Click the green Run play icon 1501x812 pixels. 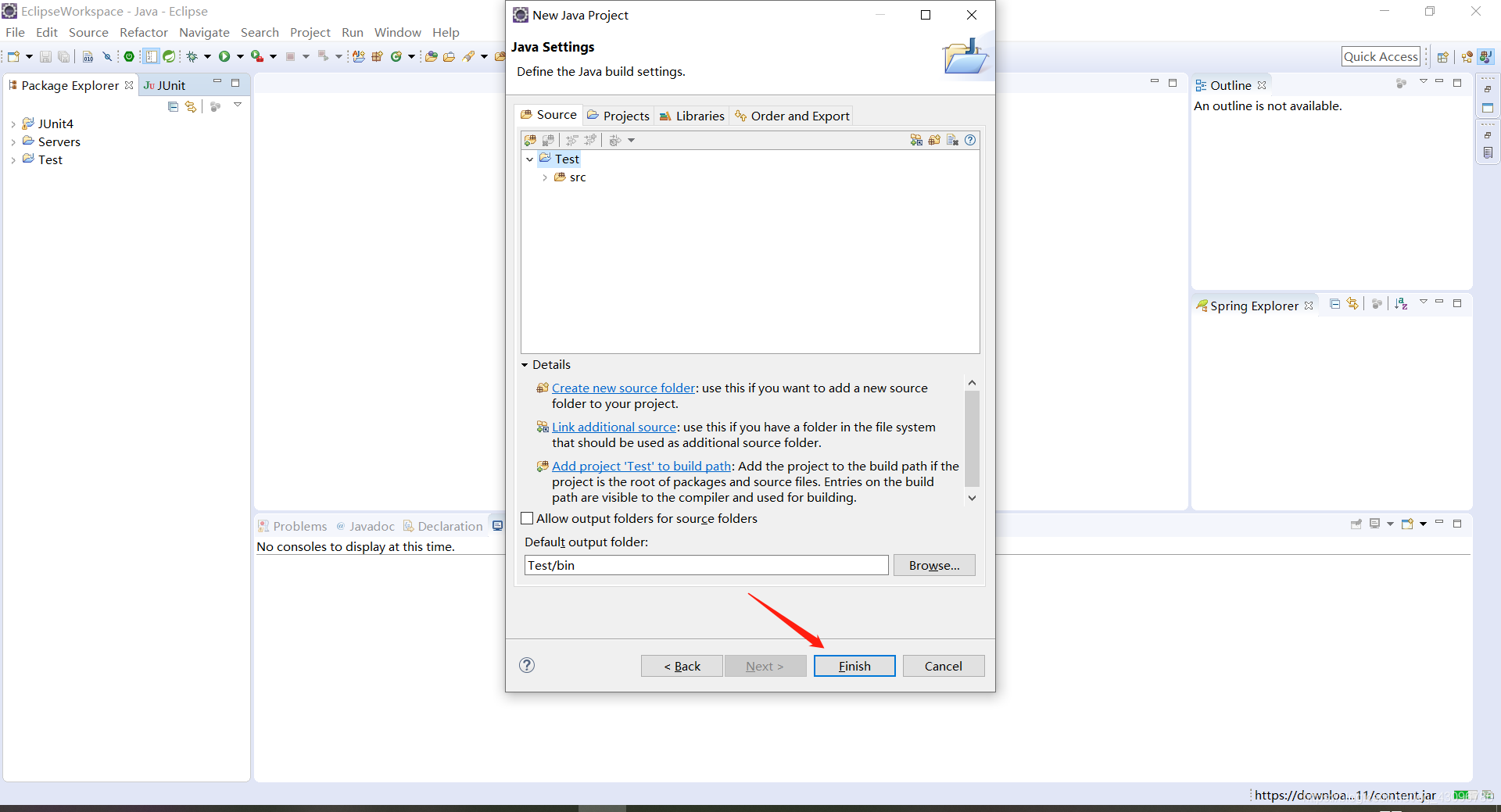point(224,56)
